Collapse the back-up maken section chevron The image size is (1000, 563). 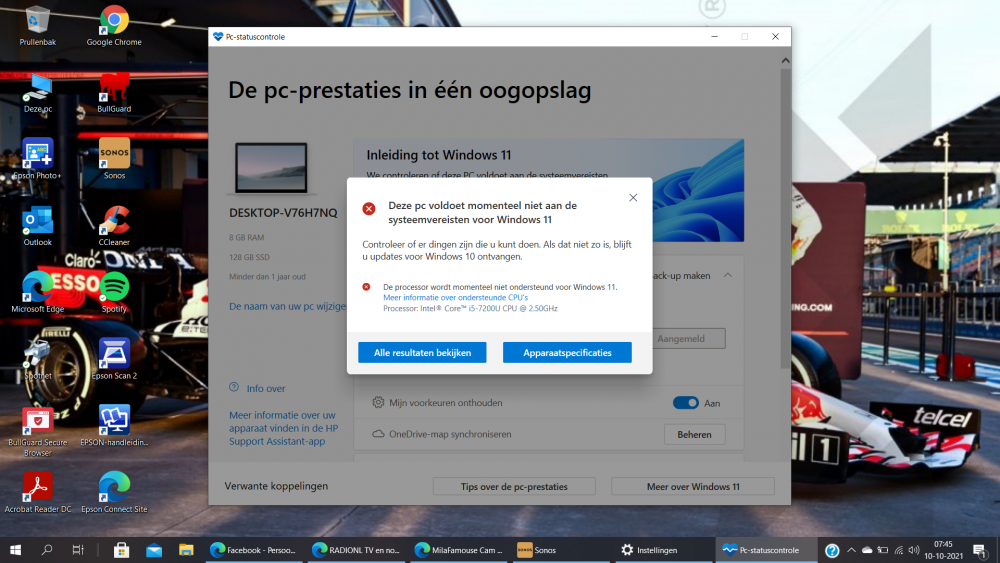pyautogui.click(x=728, y=275)
